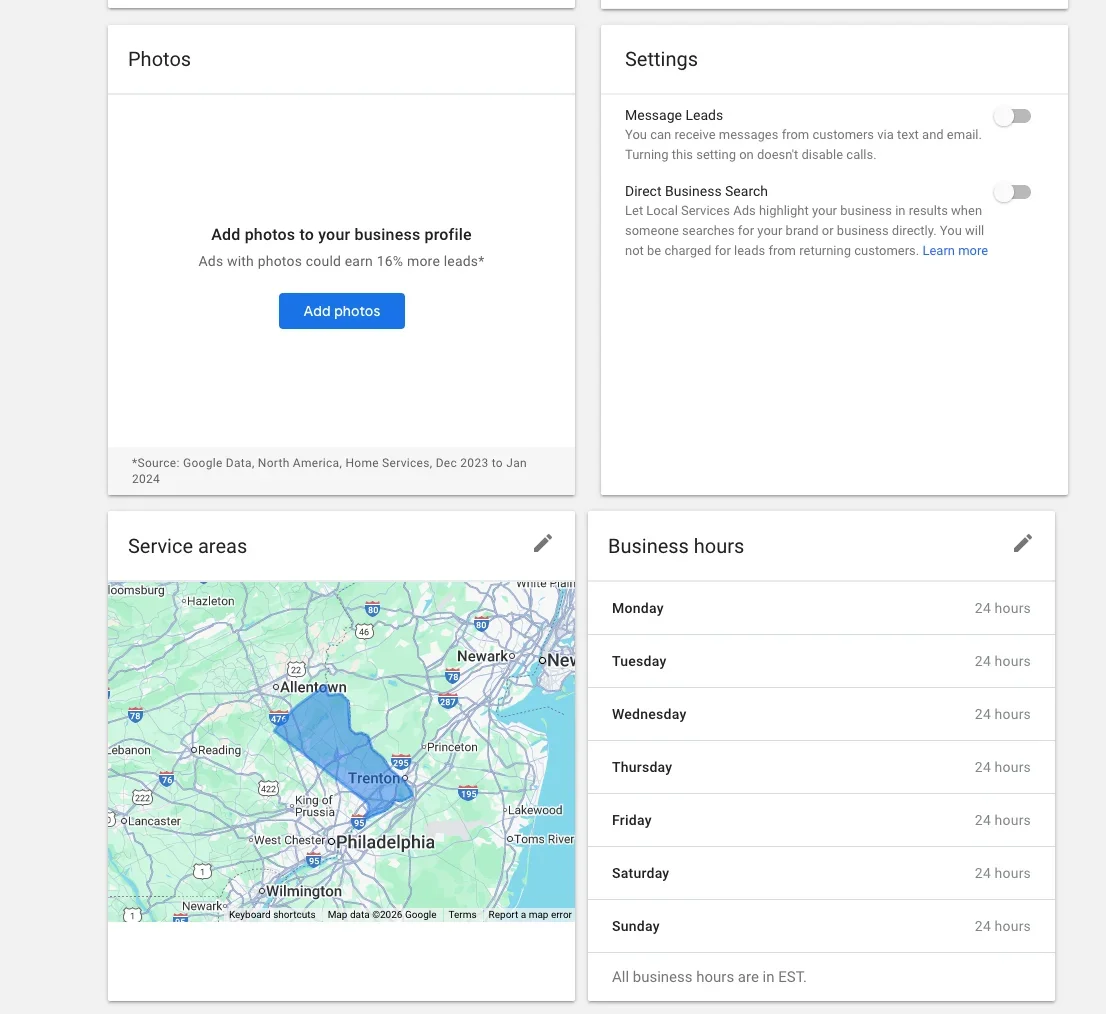Select the Sunday 24 hours row

(x=820, y=926)
